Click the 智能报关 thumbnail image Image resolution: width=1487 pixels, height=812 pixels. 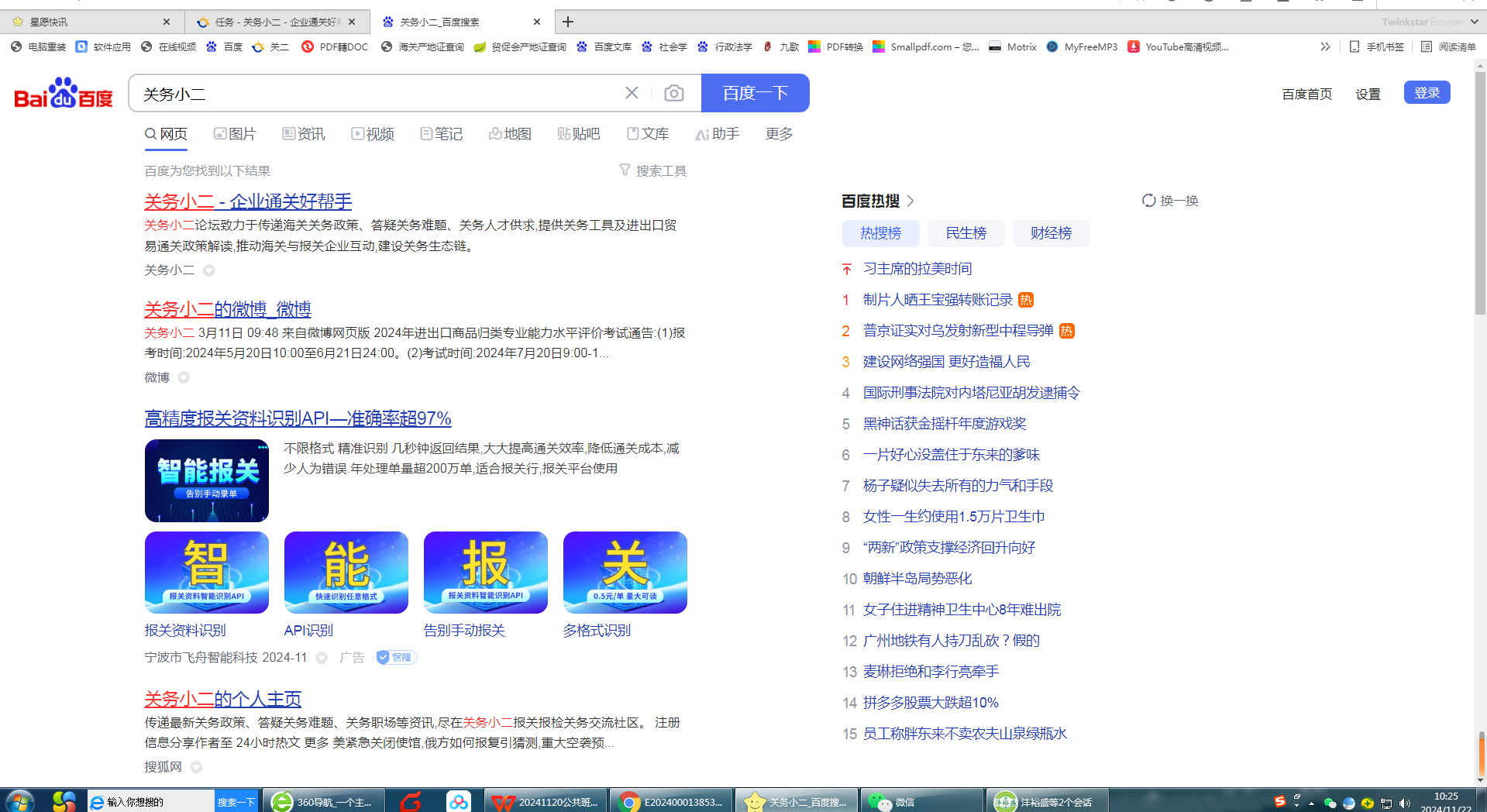point(207,480)
